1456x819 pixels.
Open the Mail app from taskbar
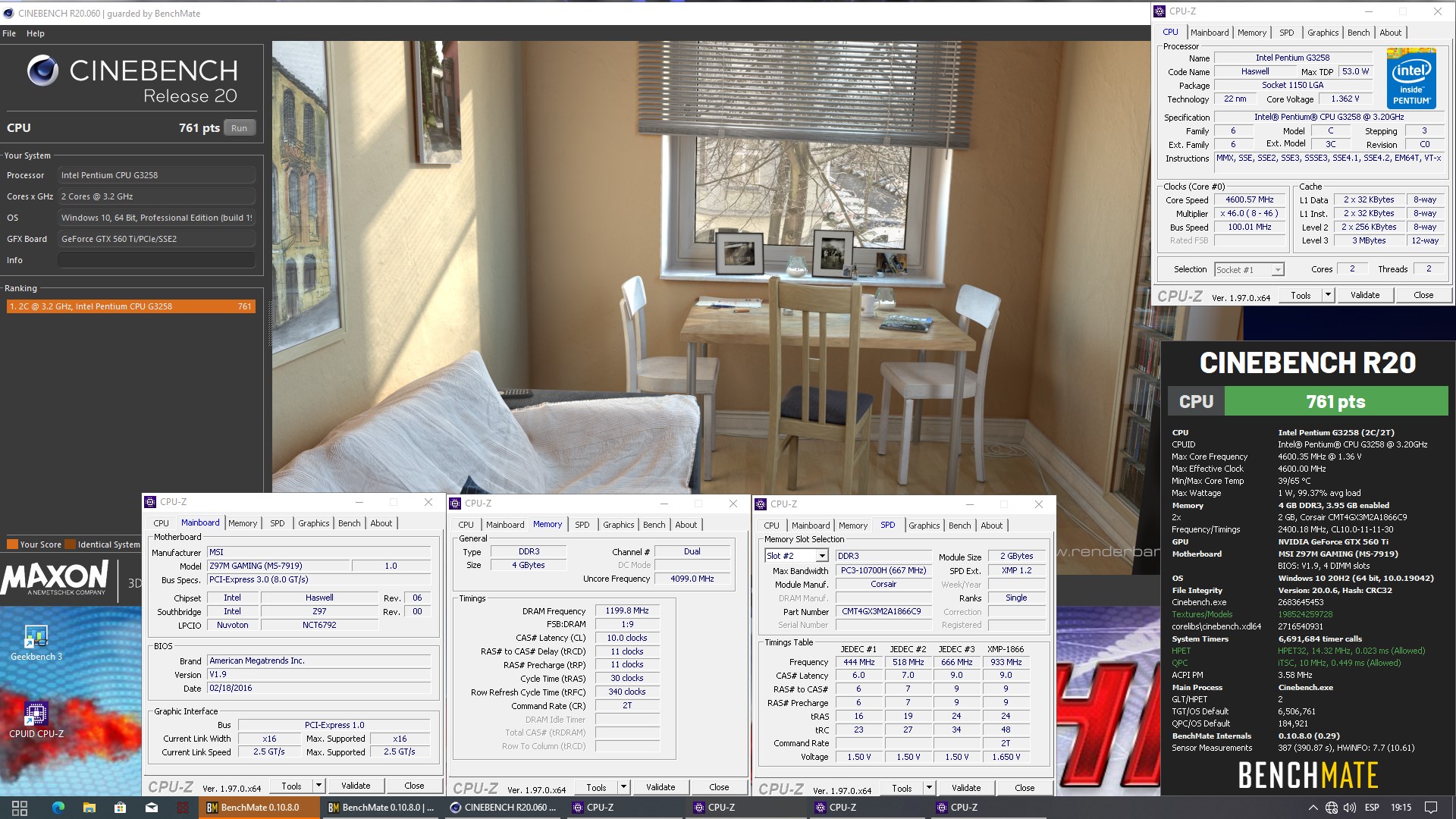point(152,808)
